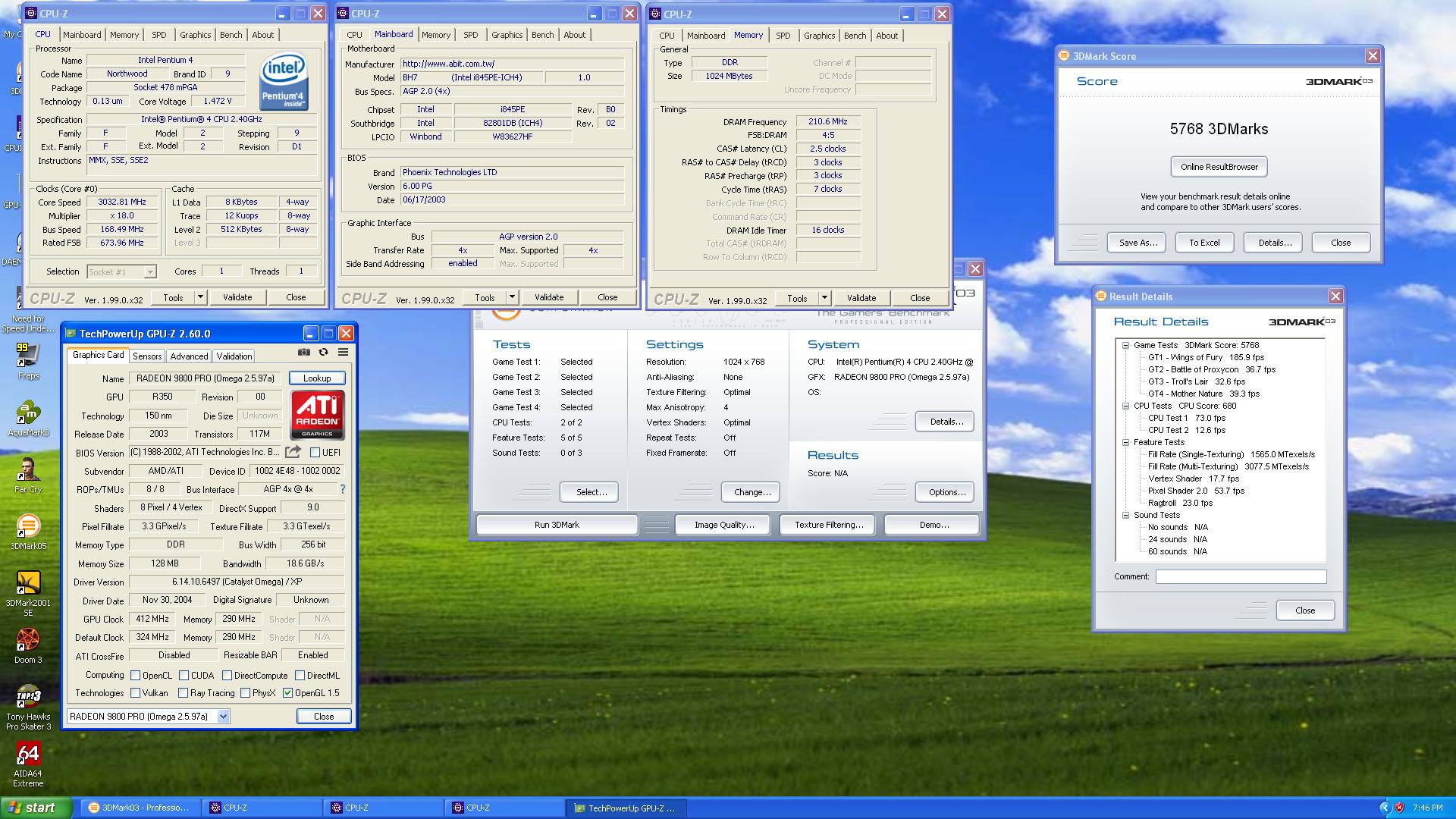Click 3DMark Score window title icon
The height and width of the screenshot is (819, 1456).
pos(1064,56)
